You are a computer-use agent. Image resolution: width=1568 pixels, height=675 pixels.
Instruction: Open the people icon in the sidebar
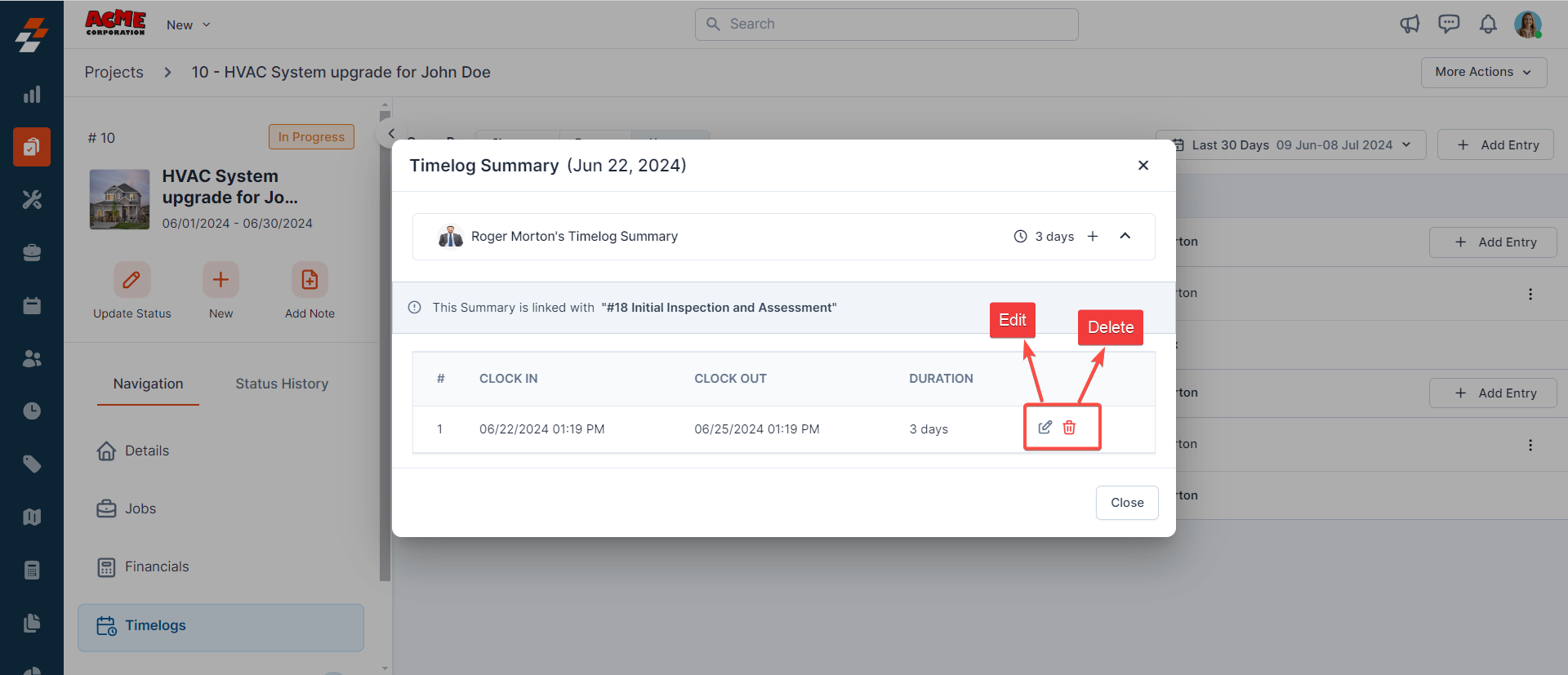pyautogui.click(x=32, y=358)
